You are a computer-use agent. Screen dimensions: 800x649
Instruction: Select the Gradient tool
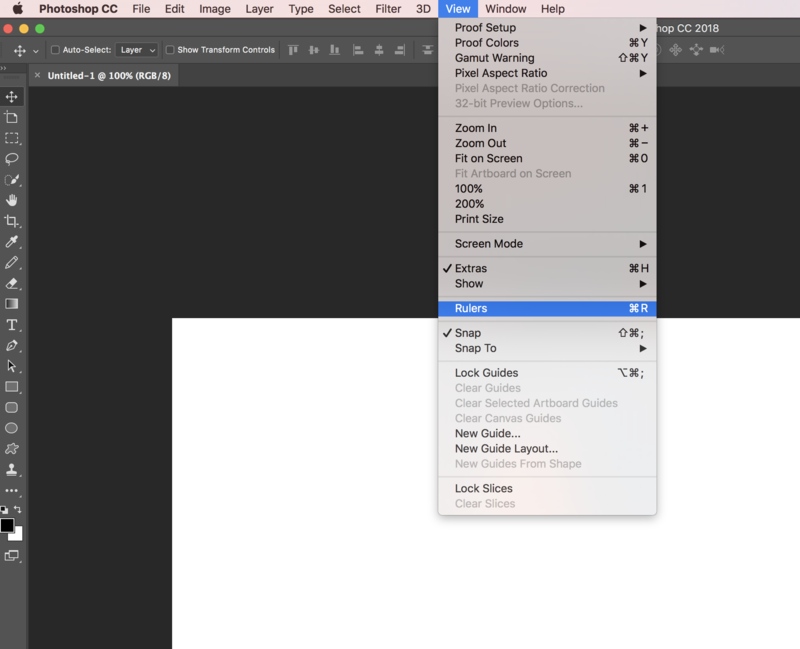pos(11,304)
